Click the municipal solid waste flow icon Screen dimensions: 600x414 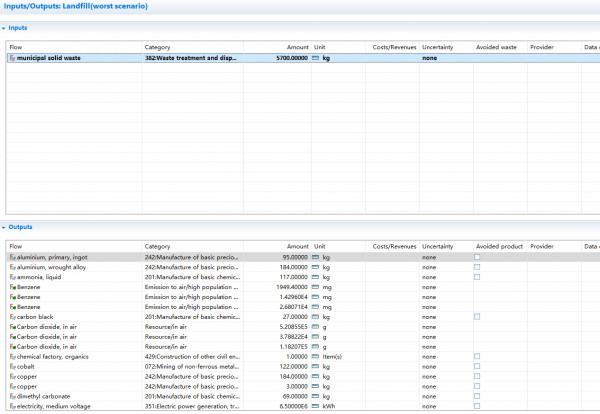[13, 58]
